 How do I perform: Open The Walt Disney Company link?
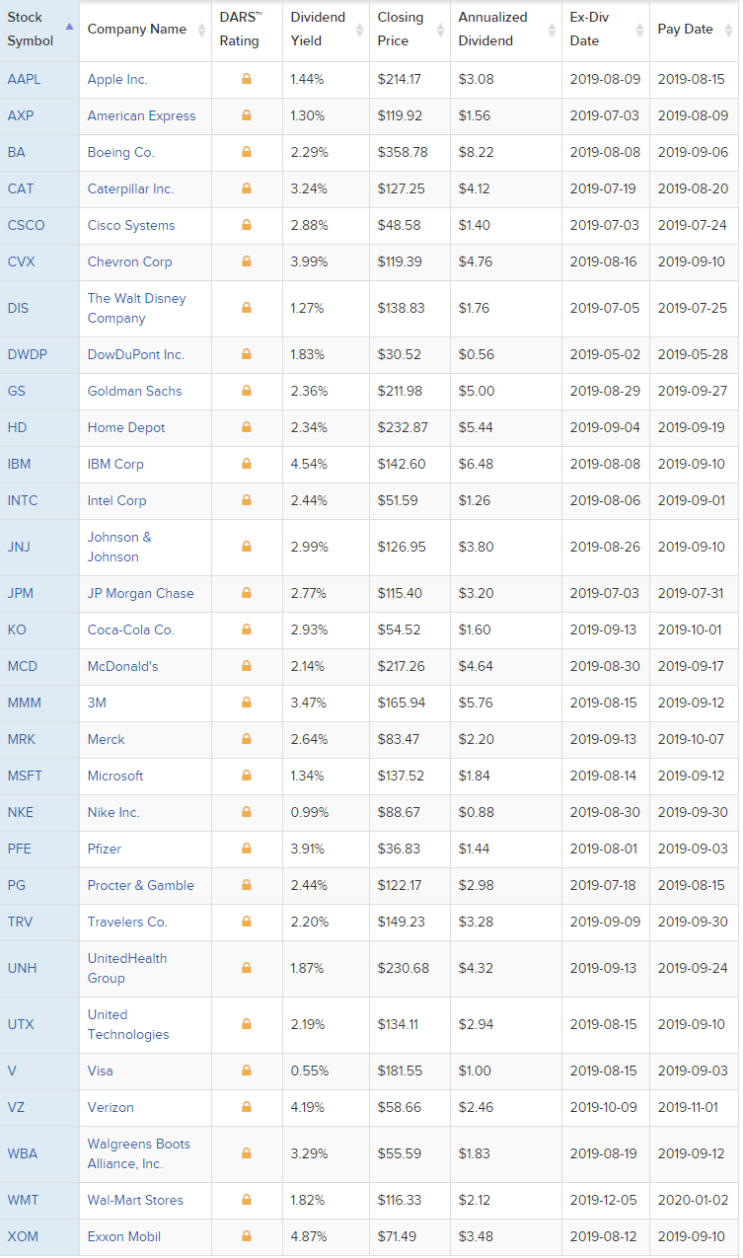137,308
